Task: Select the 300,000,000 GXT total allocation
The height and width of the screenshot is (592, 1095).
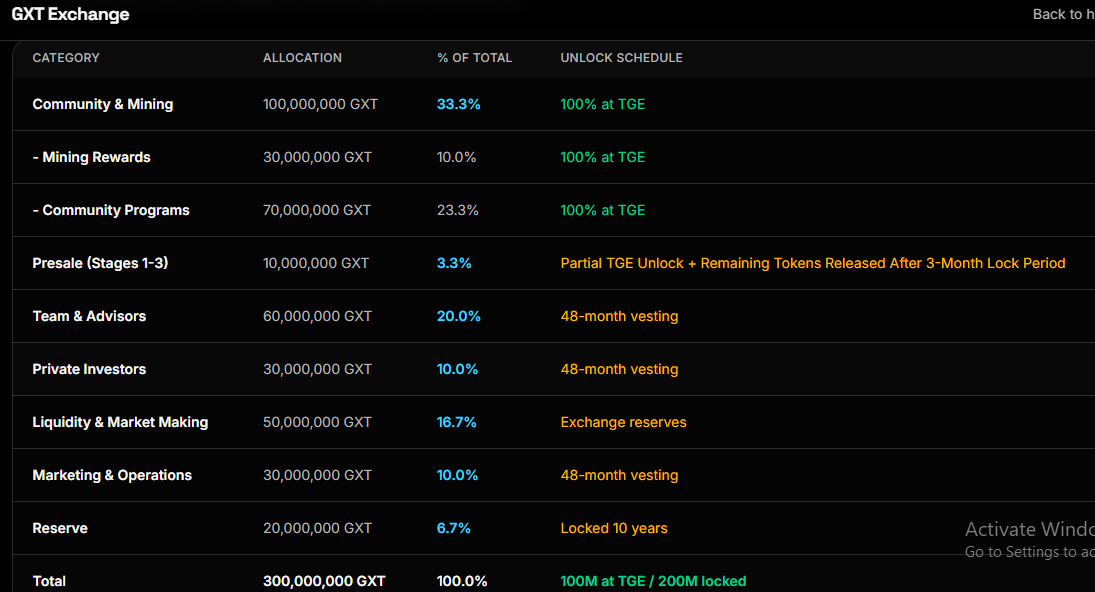Action: pyautogui.click(x=324, y=581)
